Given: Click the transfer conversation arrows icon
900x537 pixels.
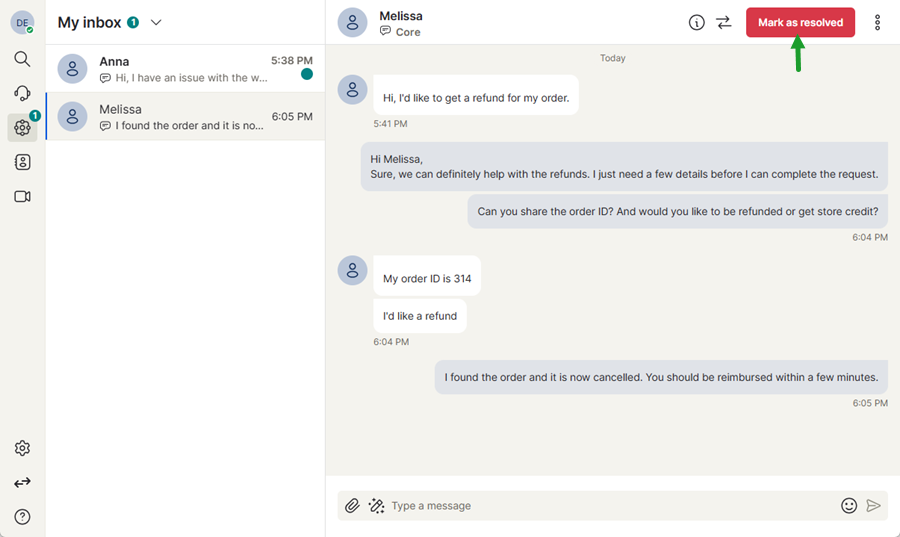Looking at the screenshot, I should tap(724, 22).
